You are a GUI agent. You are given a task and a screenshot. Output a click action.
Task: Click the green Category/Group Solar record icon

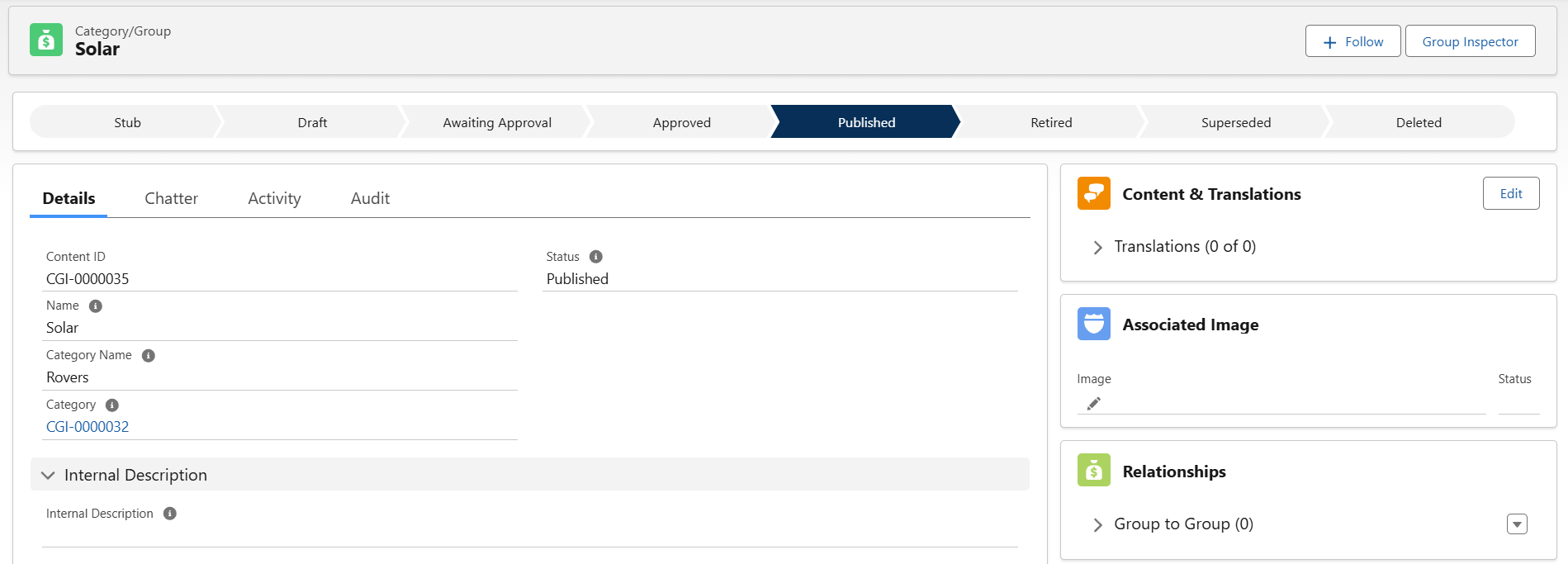tap(46, 40)
